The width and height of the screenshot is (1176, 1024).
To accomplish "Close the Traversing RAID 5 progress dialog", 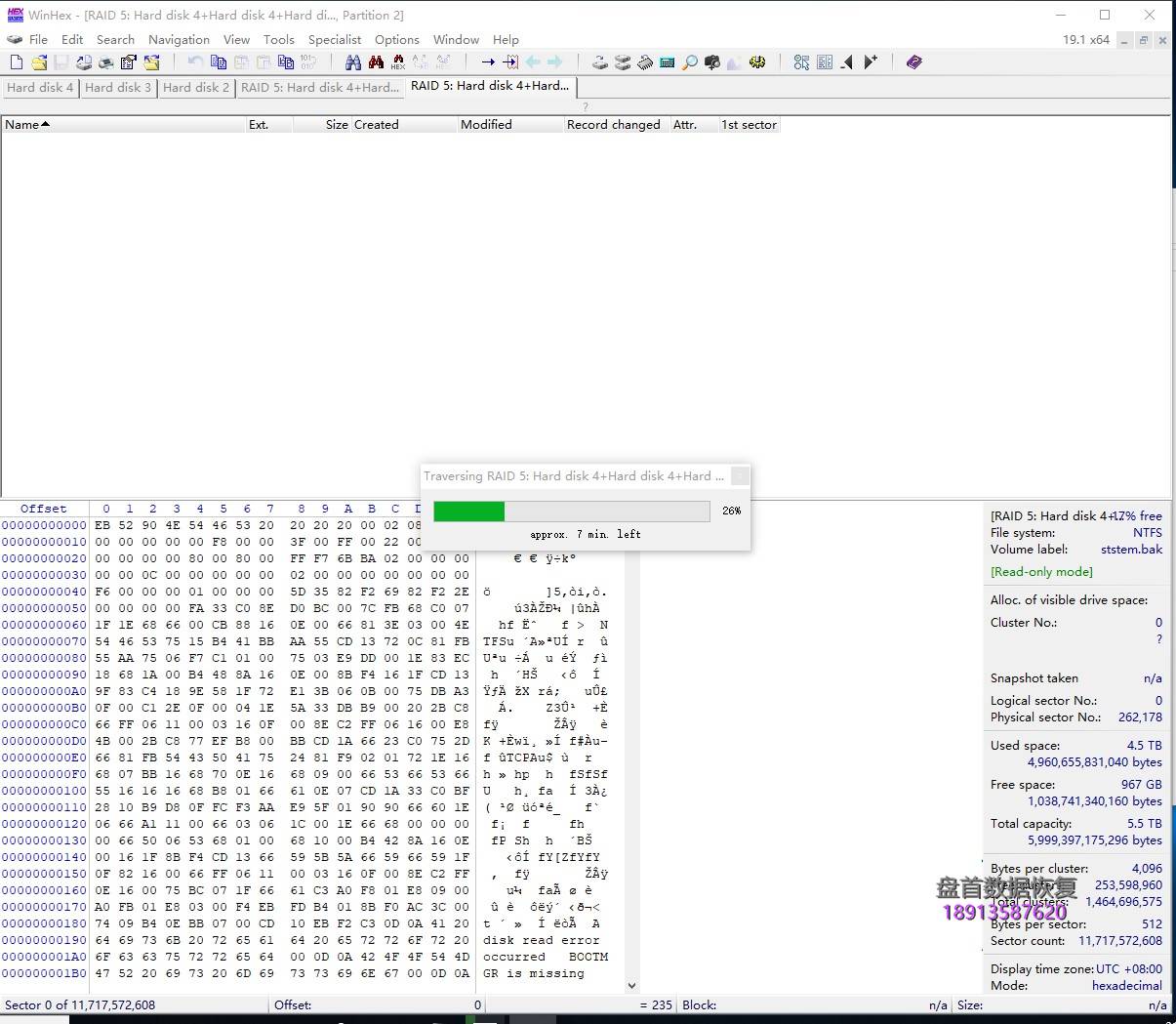I will (741, 476).
